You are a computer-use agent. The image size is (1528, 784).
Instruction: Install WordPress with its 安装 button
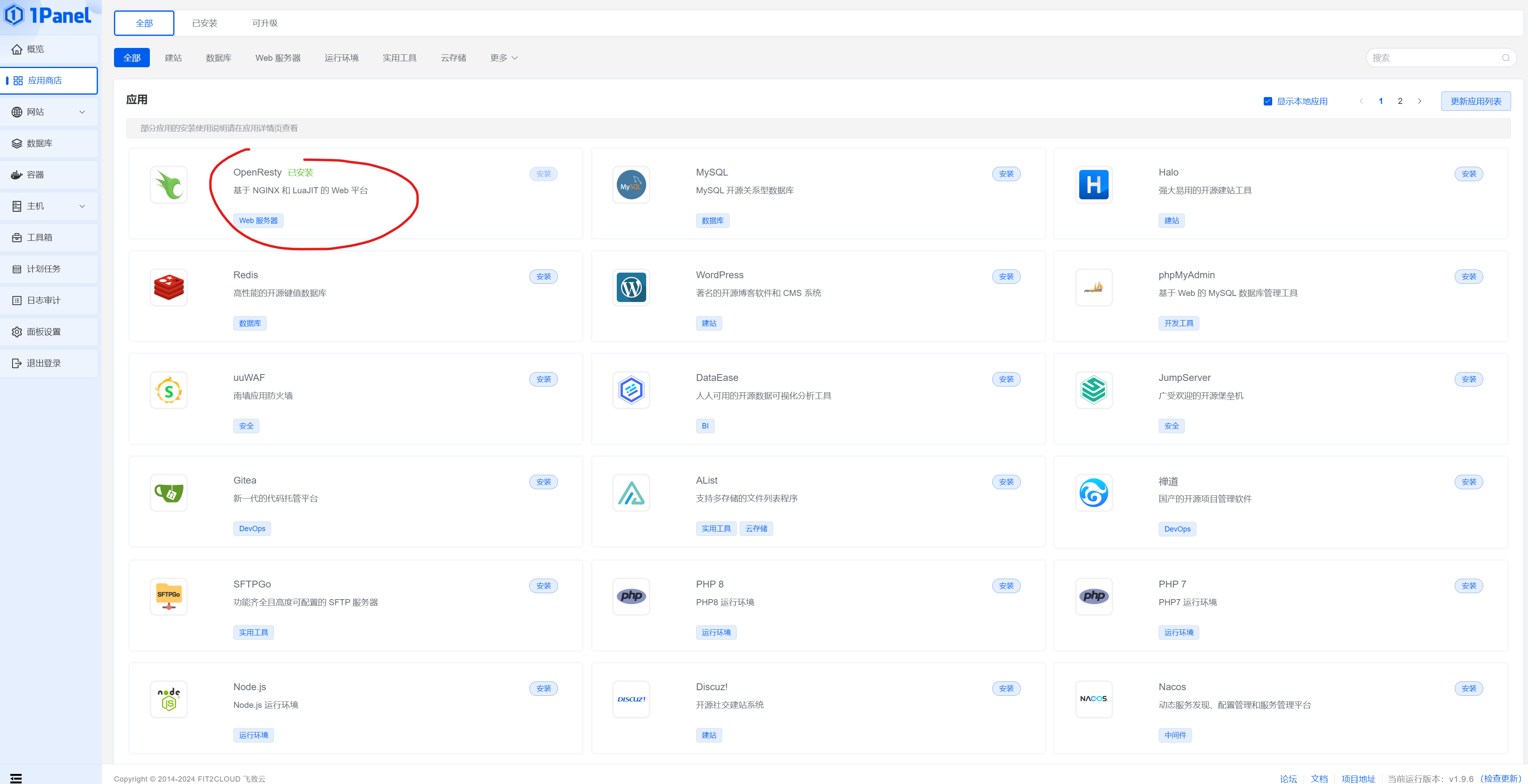click(1006, 277)
